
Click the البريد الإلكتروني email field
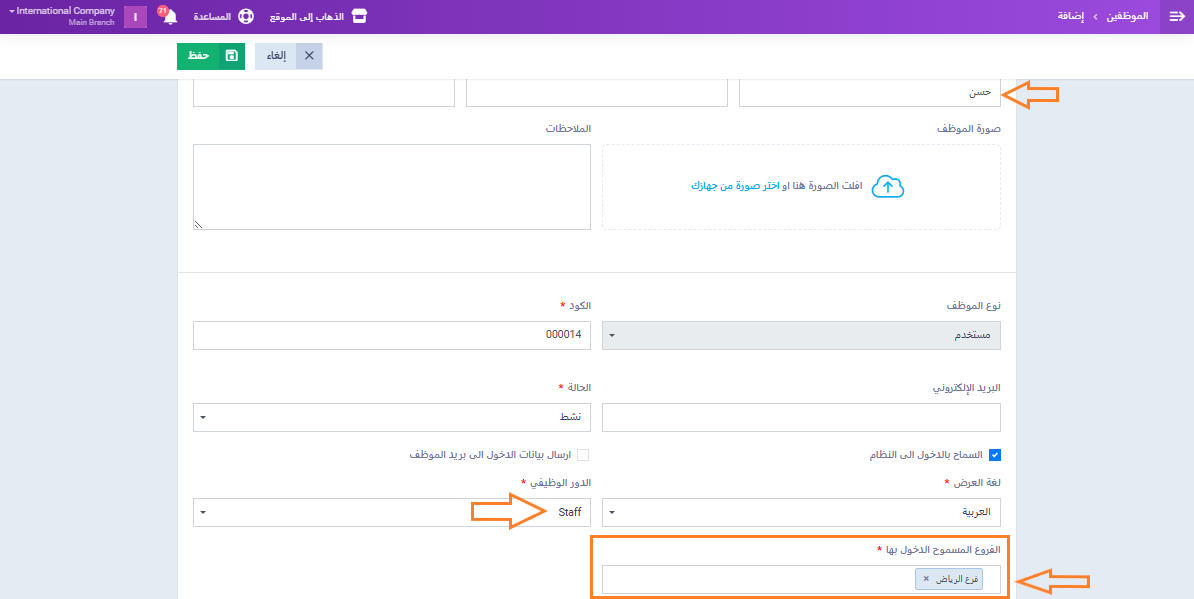[801, 417]
